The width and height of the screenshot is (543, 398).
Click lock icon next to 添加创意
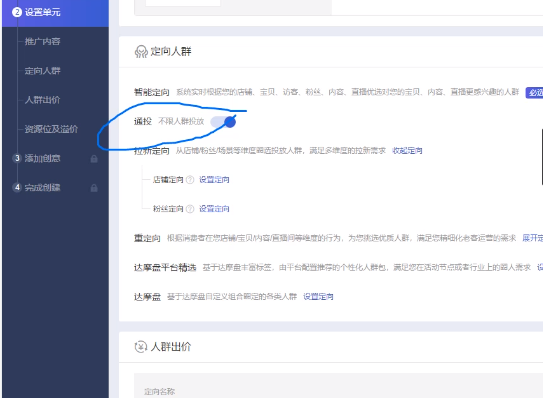click(x=94, y=159)
